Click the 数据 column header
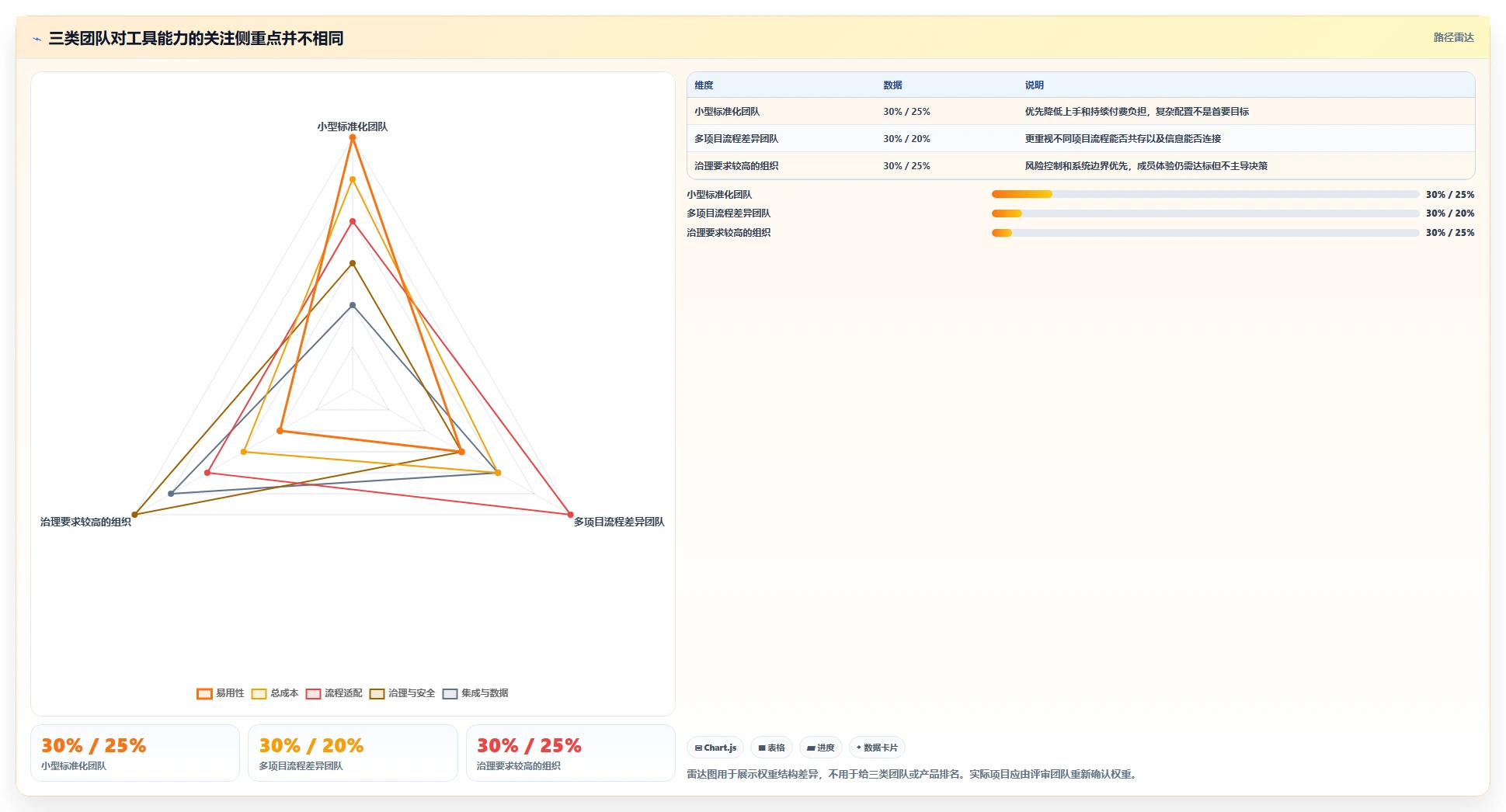 [x=892, y=85]
